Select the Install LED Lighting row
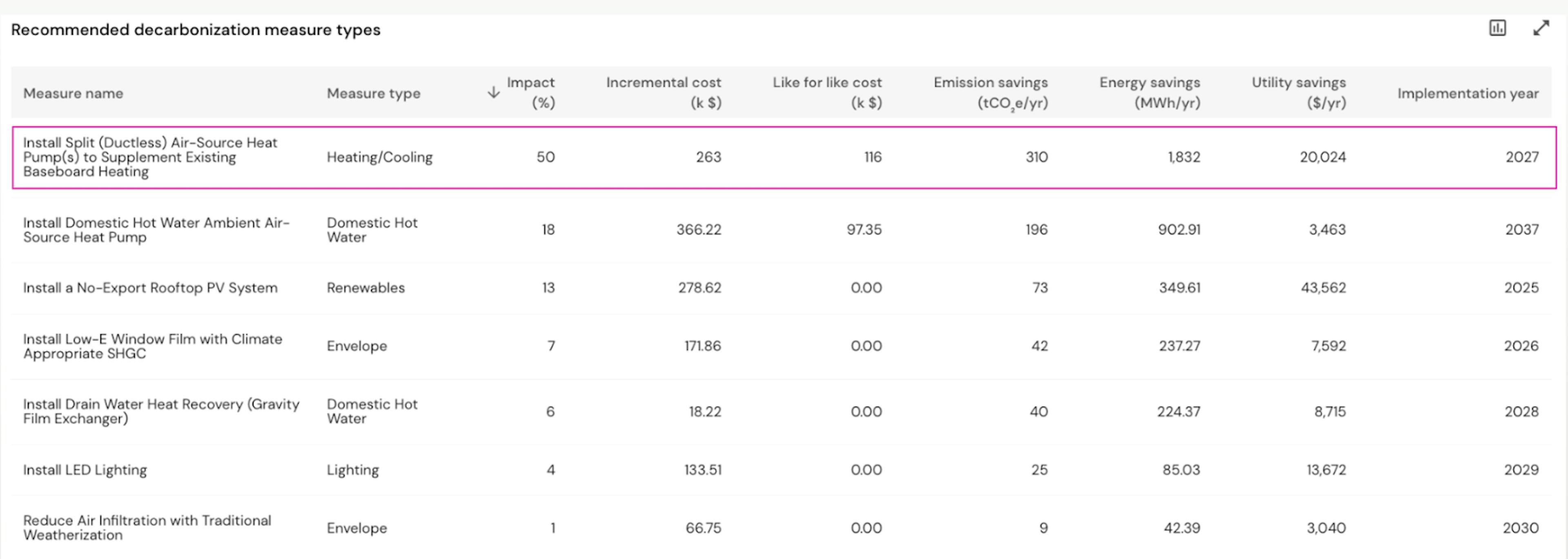Viewport: 1568px width, 559px height. (85, 470)
